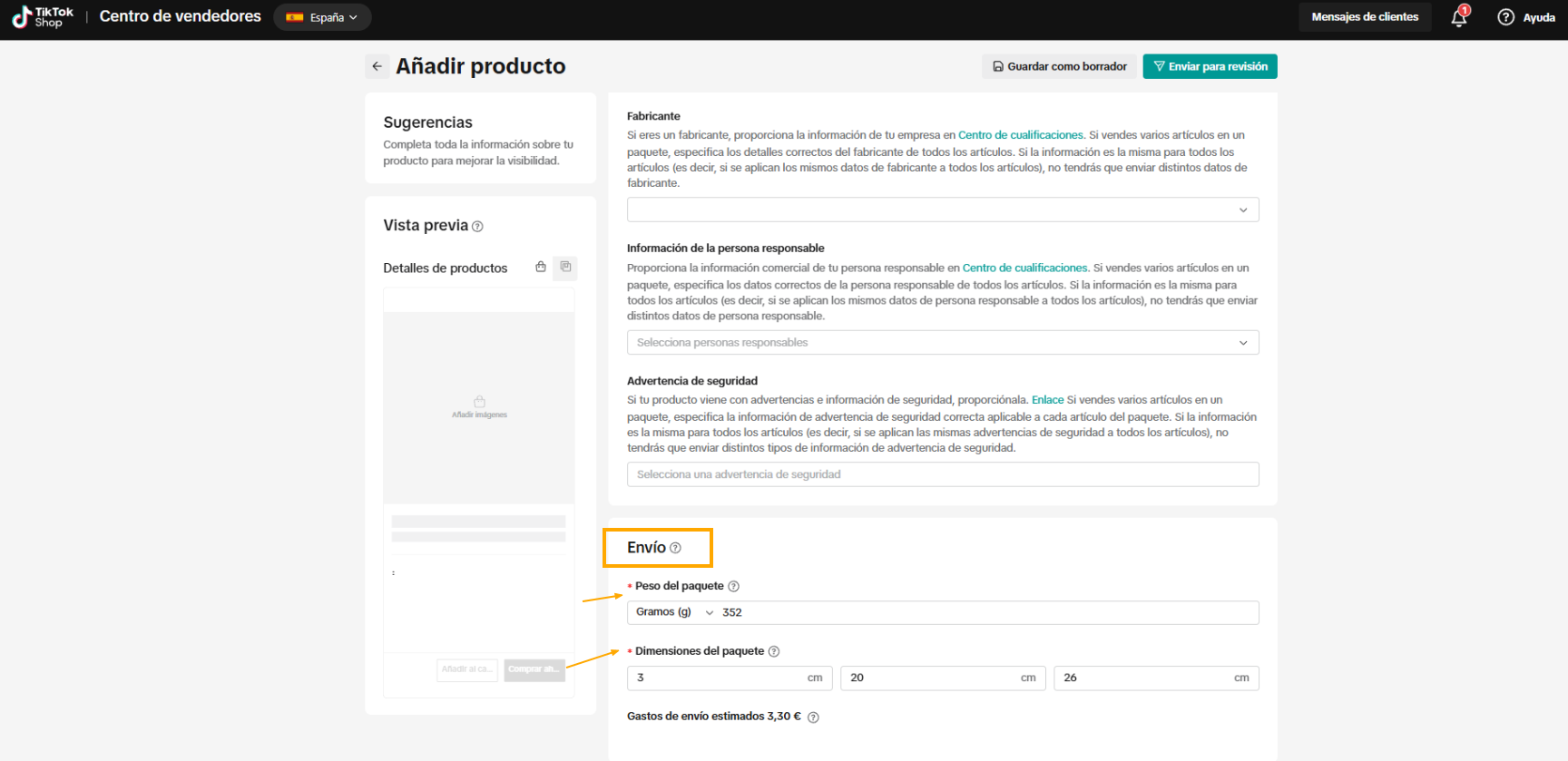Click the Ayuda help icon
1568x761 pixels.
pyautogui.click(x=1505, y=17)
